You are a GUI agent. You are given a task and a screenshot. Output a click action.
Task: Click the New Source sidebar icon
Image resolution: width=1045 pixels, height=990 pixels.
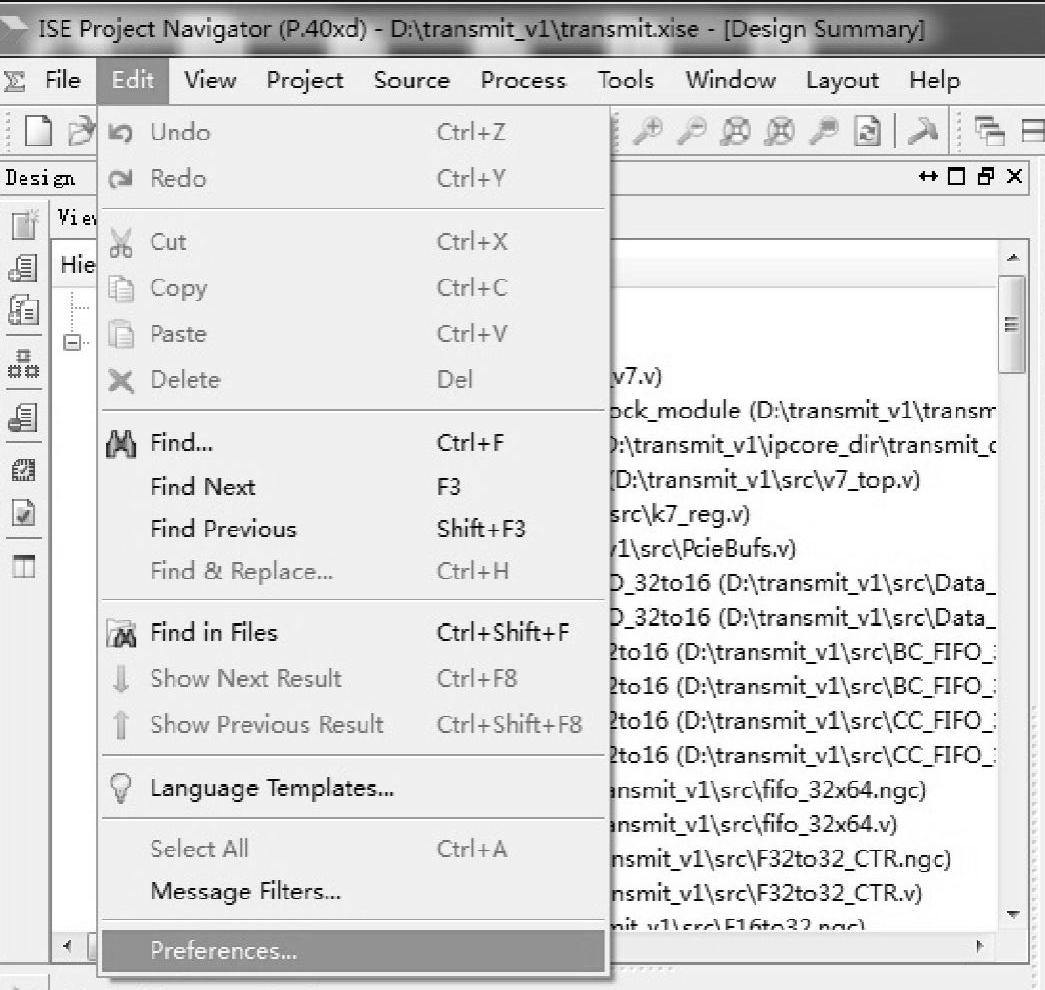tap(24, 224)
